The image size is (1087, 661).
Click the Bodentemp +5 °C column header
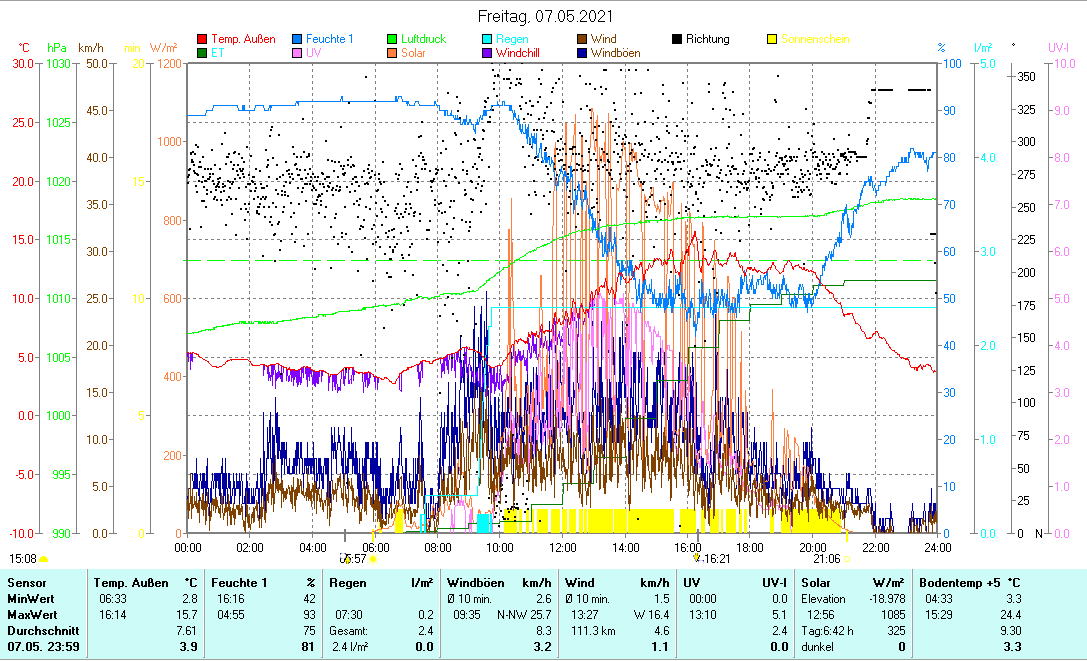(969, 582)
